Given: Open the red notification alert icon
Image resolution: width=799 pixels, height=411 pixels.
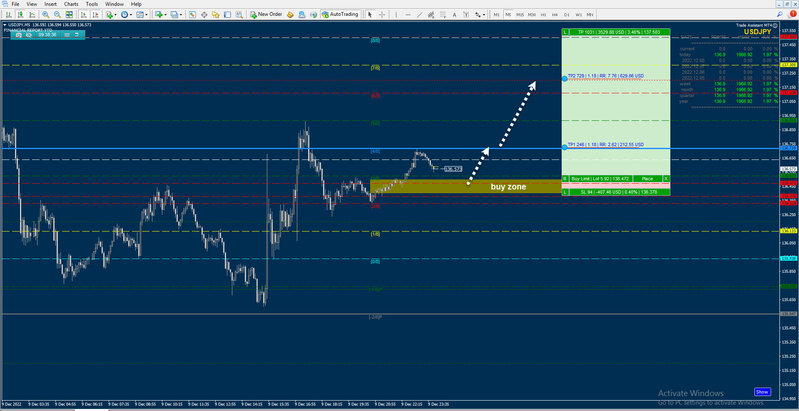Looking at the screenshot, I should pos(793,14).
